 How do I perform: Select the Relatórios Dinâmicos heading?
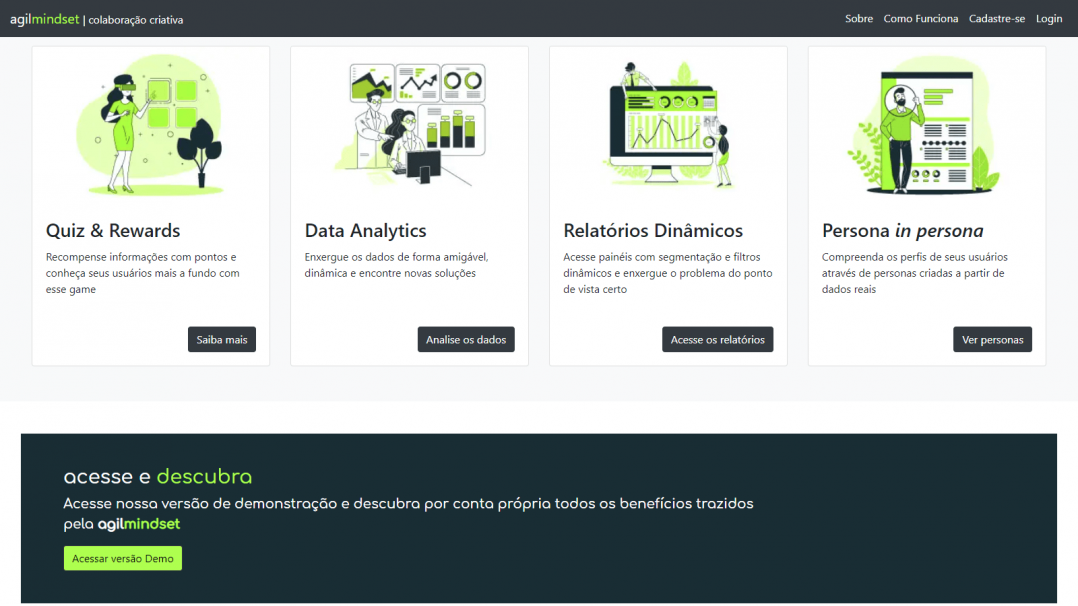653,230
